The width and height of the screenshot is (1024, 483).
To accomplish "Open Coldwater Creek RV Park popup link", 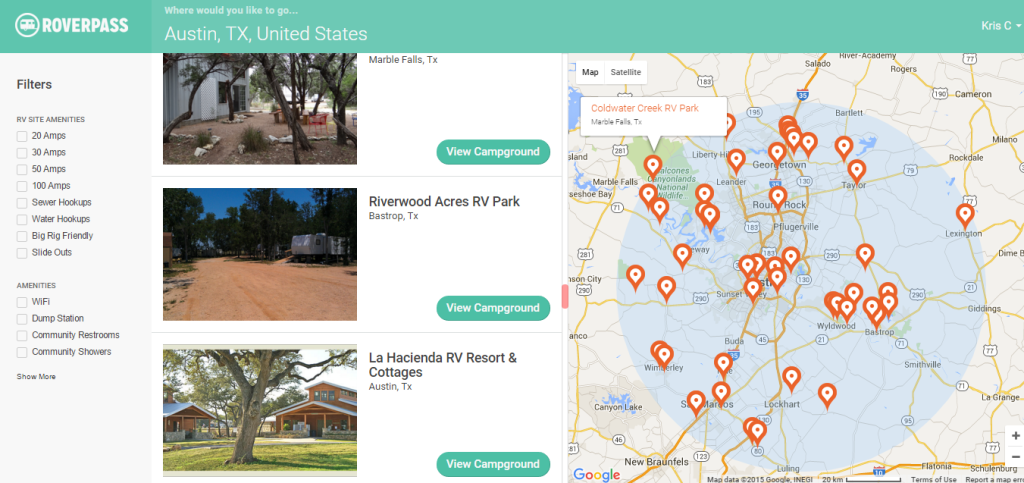I will (x=644, y=108).
